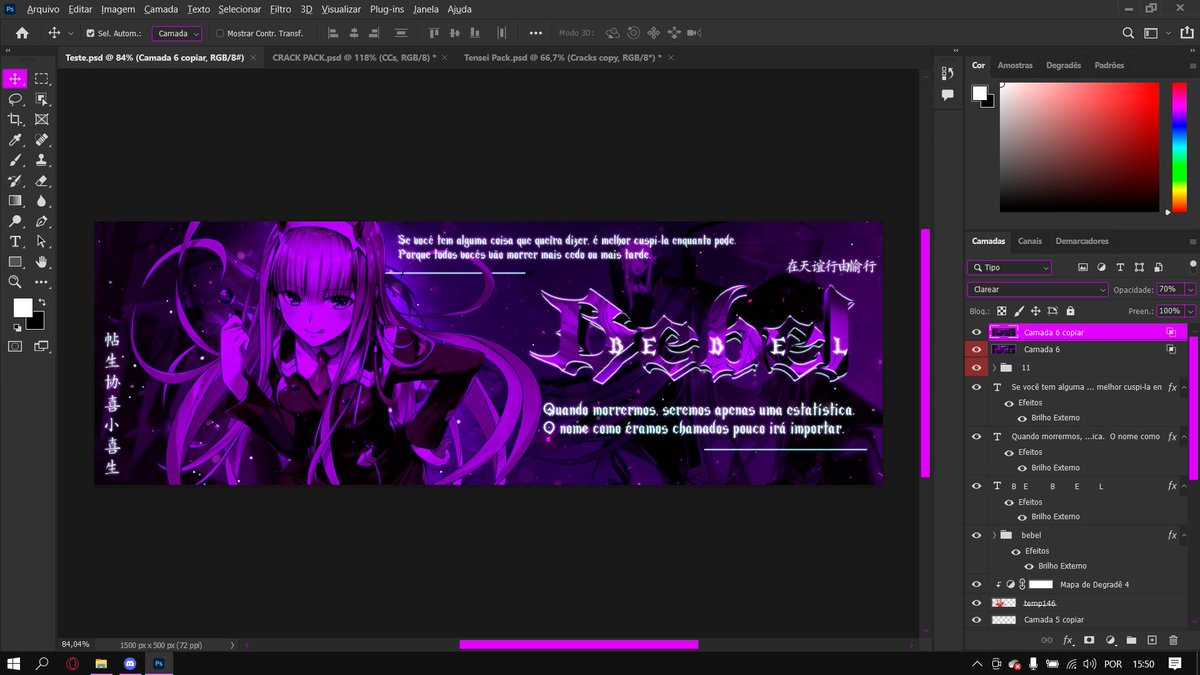
Task: Open the Tipo layer filter dropdown
Action: click(x=1009, y=268)
